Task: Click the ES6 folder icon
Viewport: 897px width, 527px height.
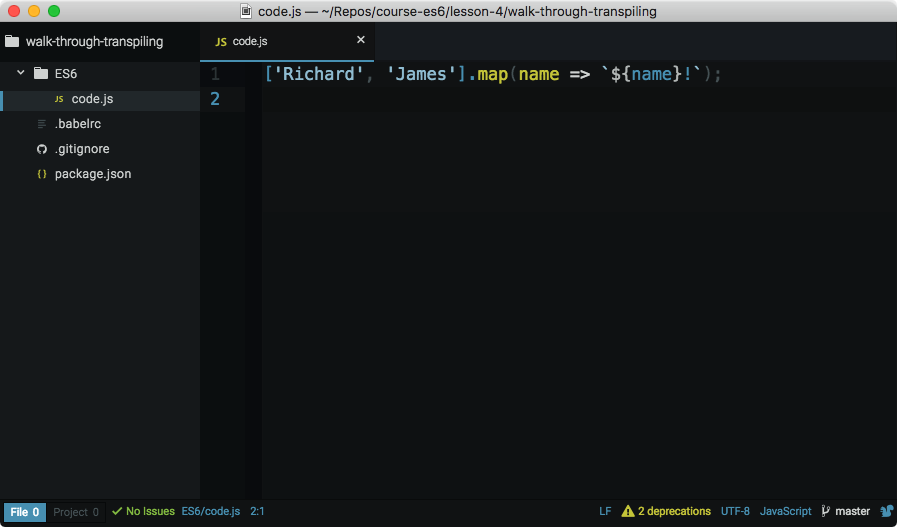Action: click(x=41, y=74)
